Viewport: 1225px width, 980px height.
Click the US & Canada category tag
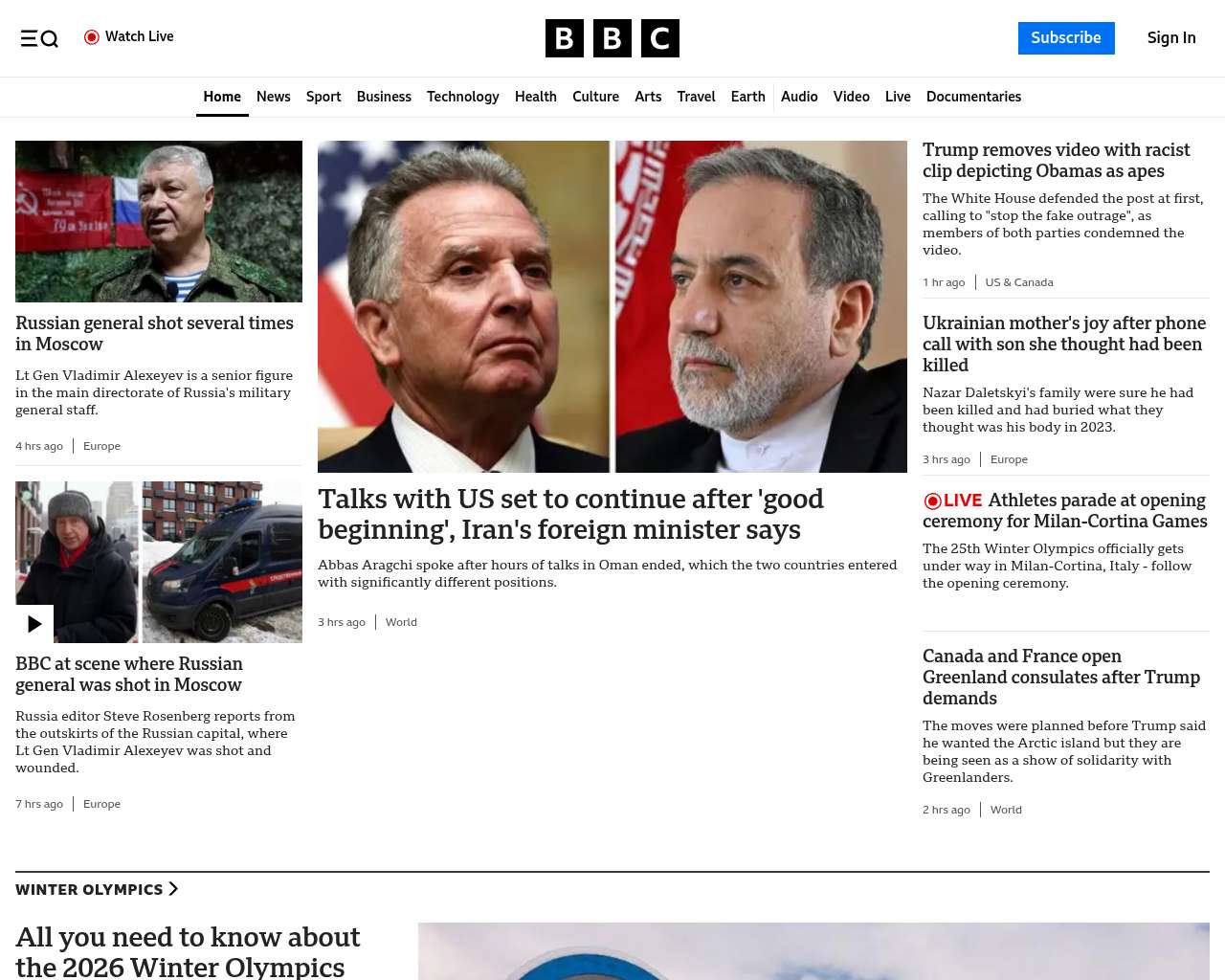tap(1019, 282)
